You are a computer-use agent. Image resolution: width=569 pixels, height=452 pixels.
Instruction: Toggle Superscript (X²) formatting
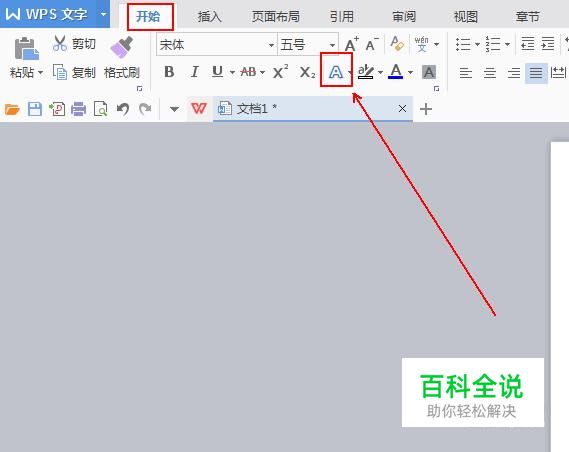(x=281, y=72)
